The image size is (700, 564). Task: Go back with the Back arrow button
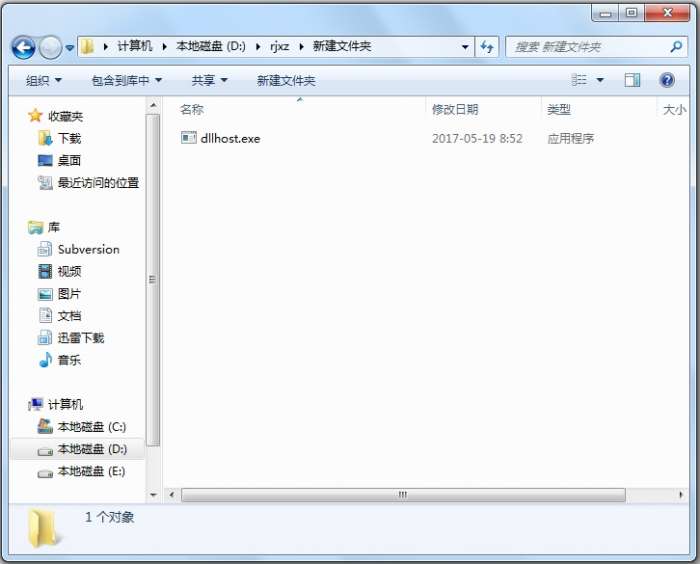(x=23, y=47)
